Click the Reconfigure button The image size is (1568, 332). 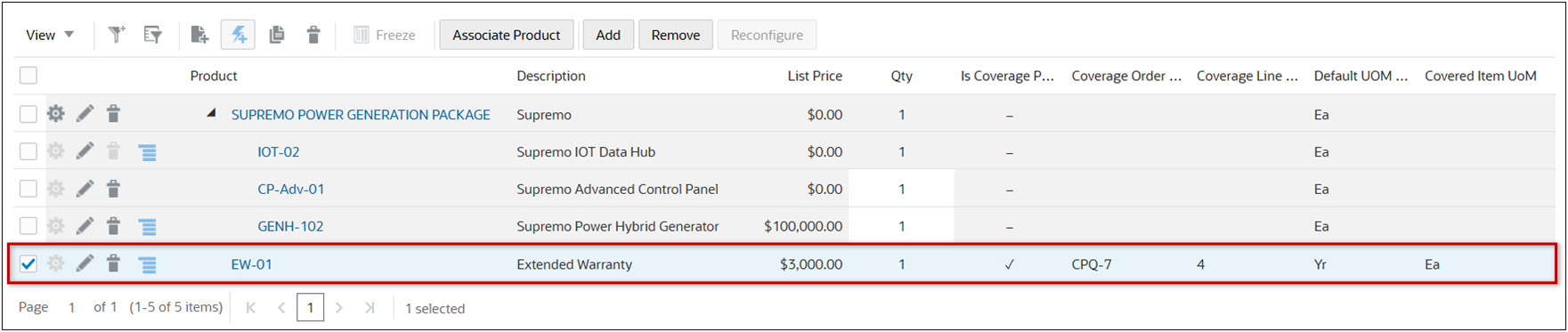767,35
